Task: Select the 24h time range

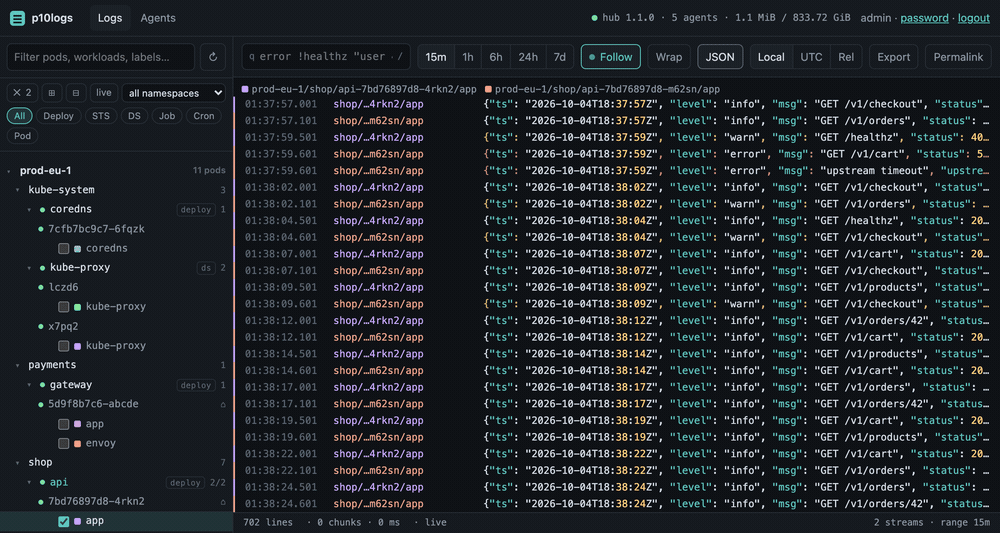Action: [x=527, y=57]
